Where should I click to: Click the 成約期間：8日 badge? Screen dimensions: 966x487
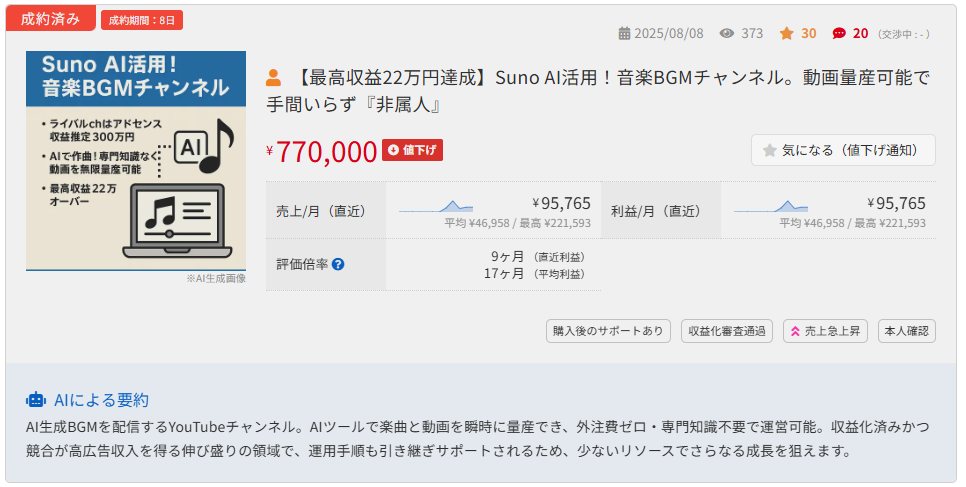click(142, 20)
